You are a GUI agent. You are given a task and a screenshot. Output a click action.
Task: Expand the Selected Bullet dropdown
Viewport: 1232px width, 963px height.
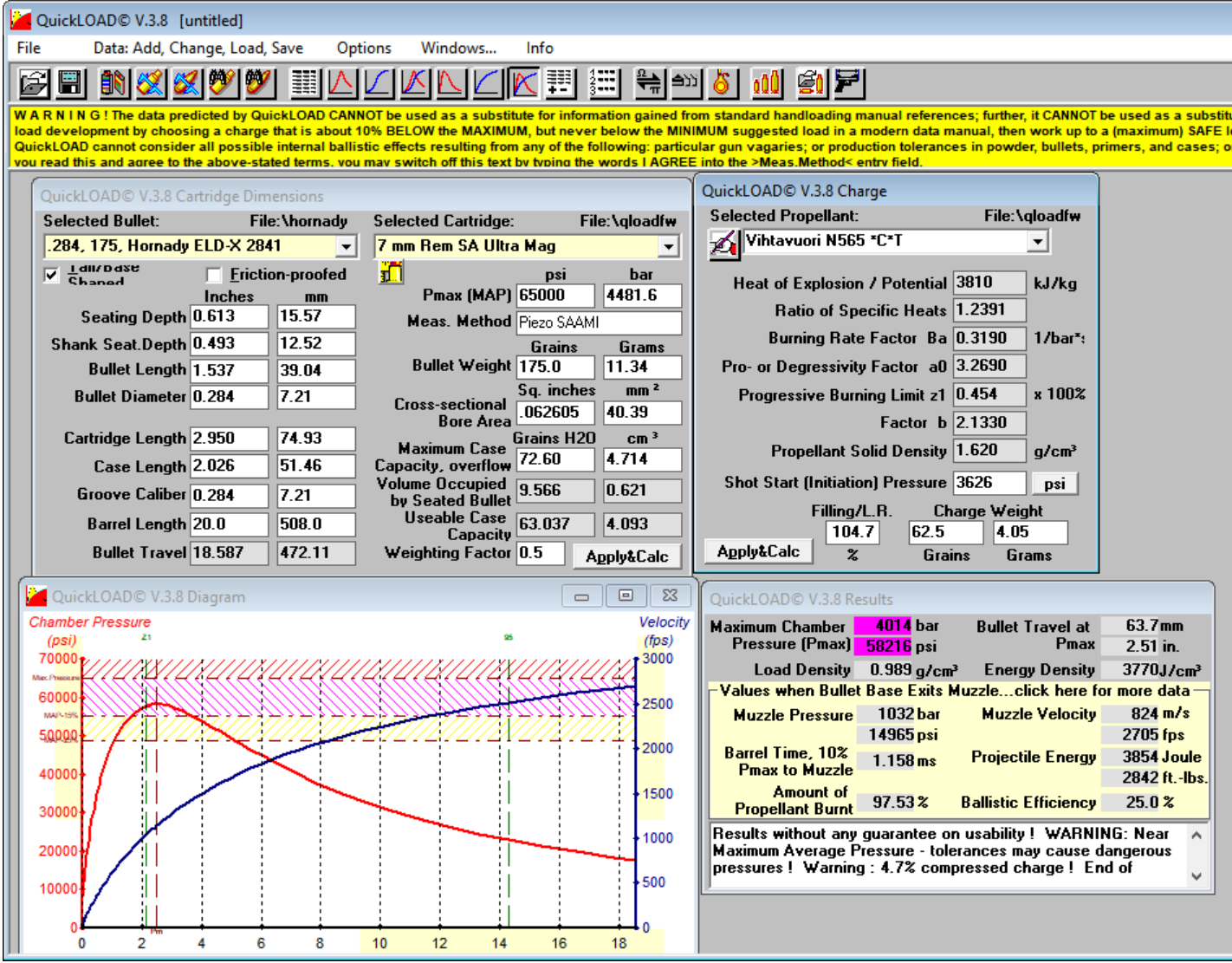pyautogui.click(x=346, y=247)
